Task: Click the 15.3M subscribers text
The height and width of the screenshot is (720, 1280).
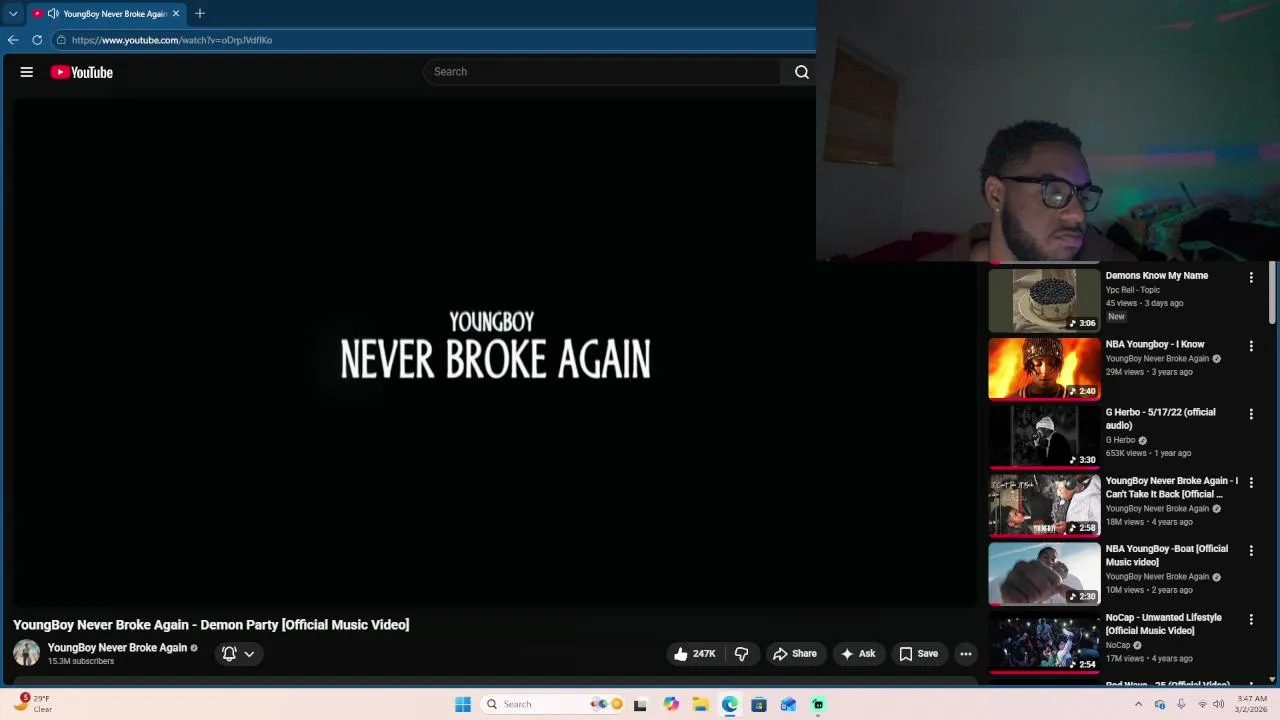Action: point(81,661)
